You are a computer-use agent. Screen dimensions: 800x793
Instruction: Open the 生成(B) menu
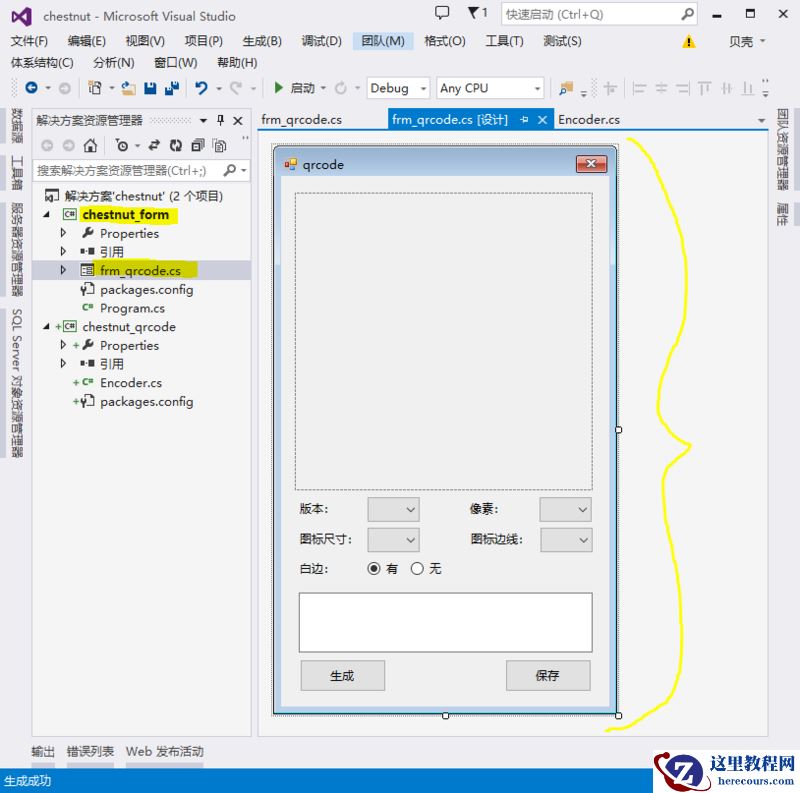tap(261, 41)
